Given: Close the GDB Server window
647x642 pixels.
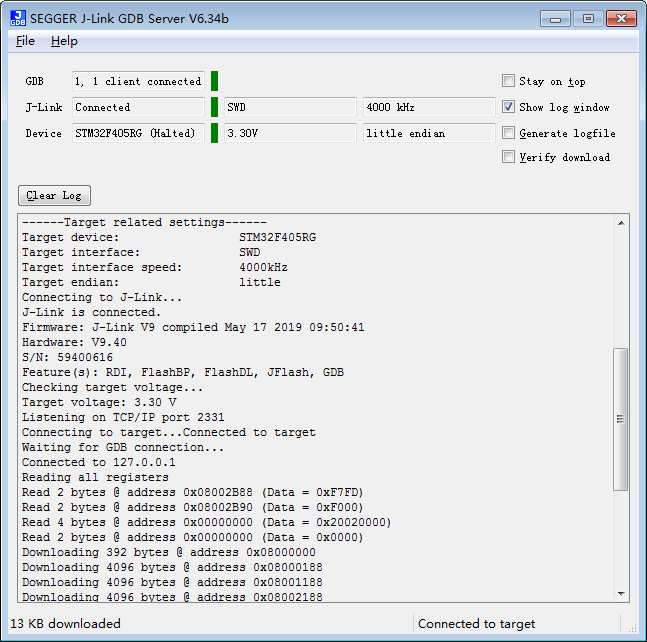Looking at the screenshot, I should (x=621, y=19).
